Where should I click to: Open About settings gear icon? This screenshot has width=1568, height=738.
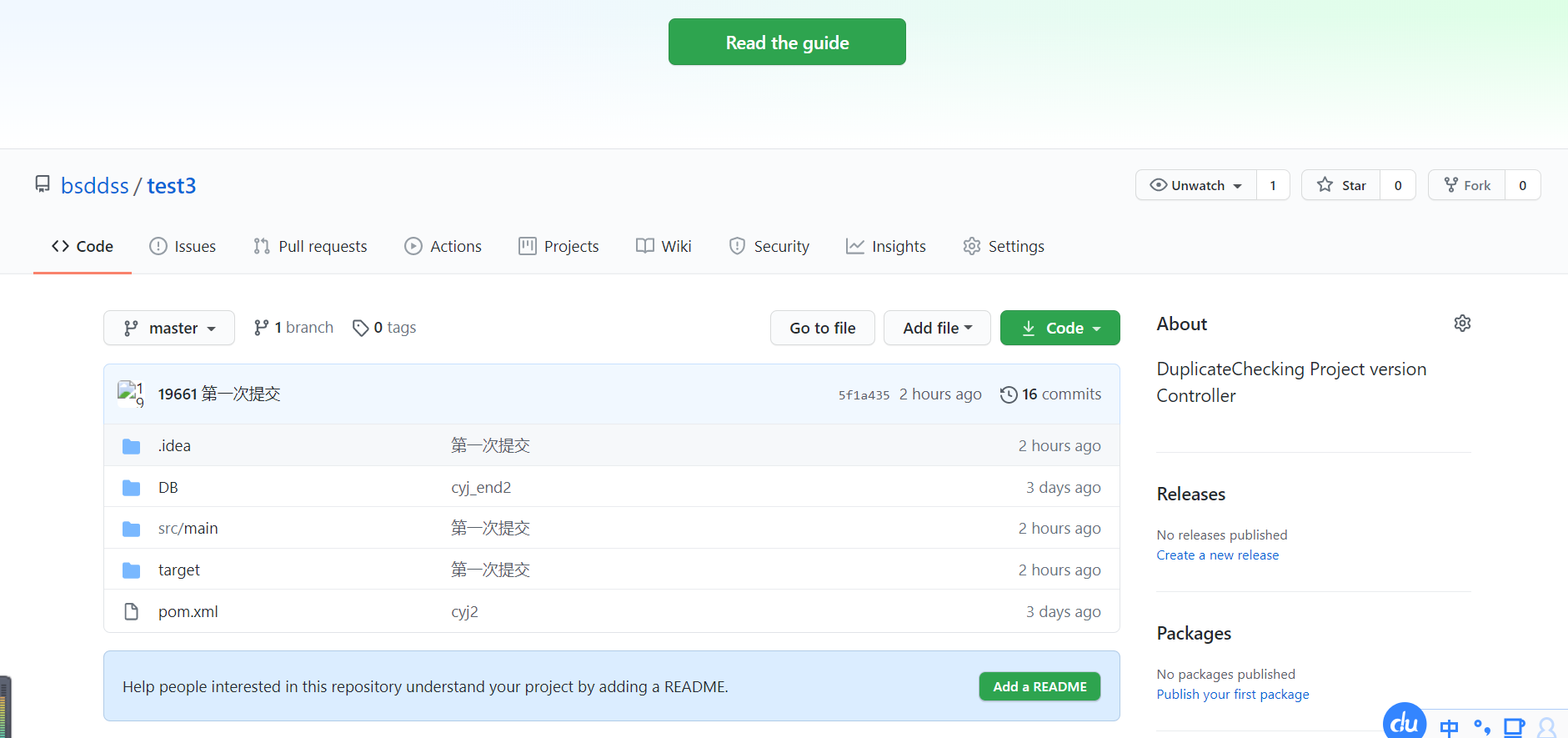(1462, 324)
